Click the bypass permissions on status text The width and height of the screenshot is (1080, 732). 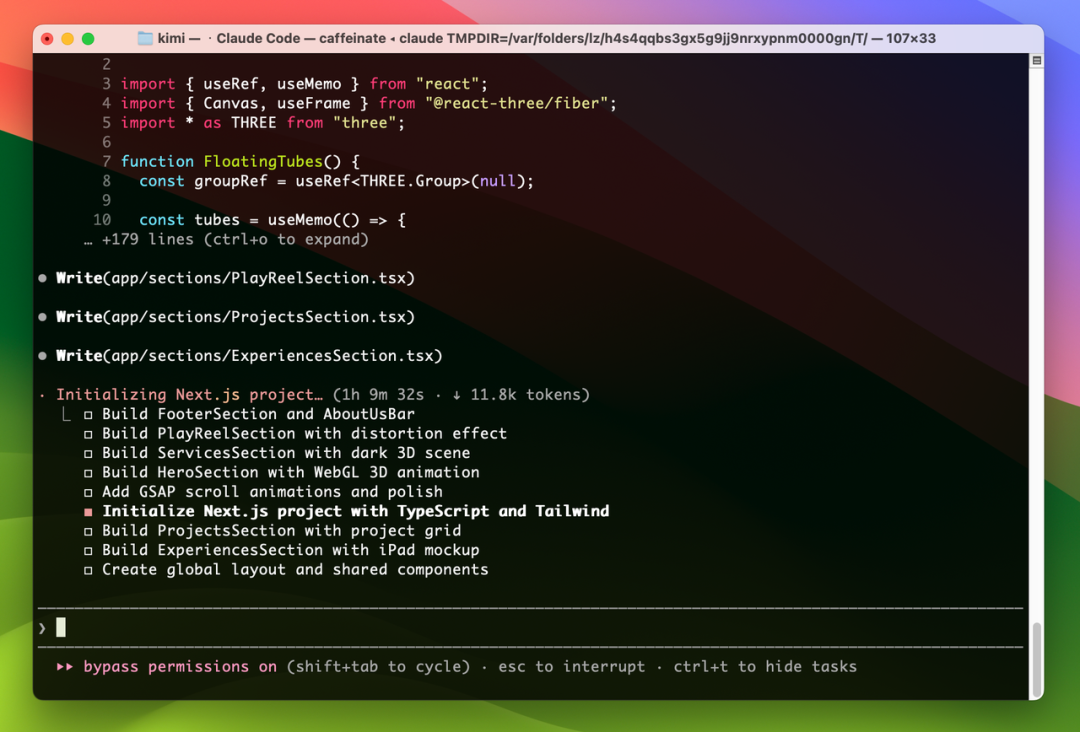coord(180,667)
